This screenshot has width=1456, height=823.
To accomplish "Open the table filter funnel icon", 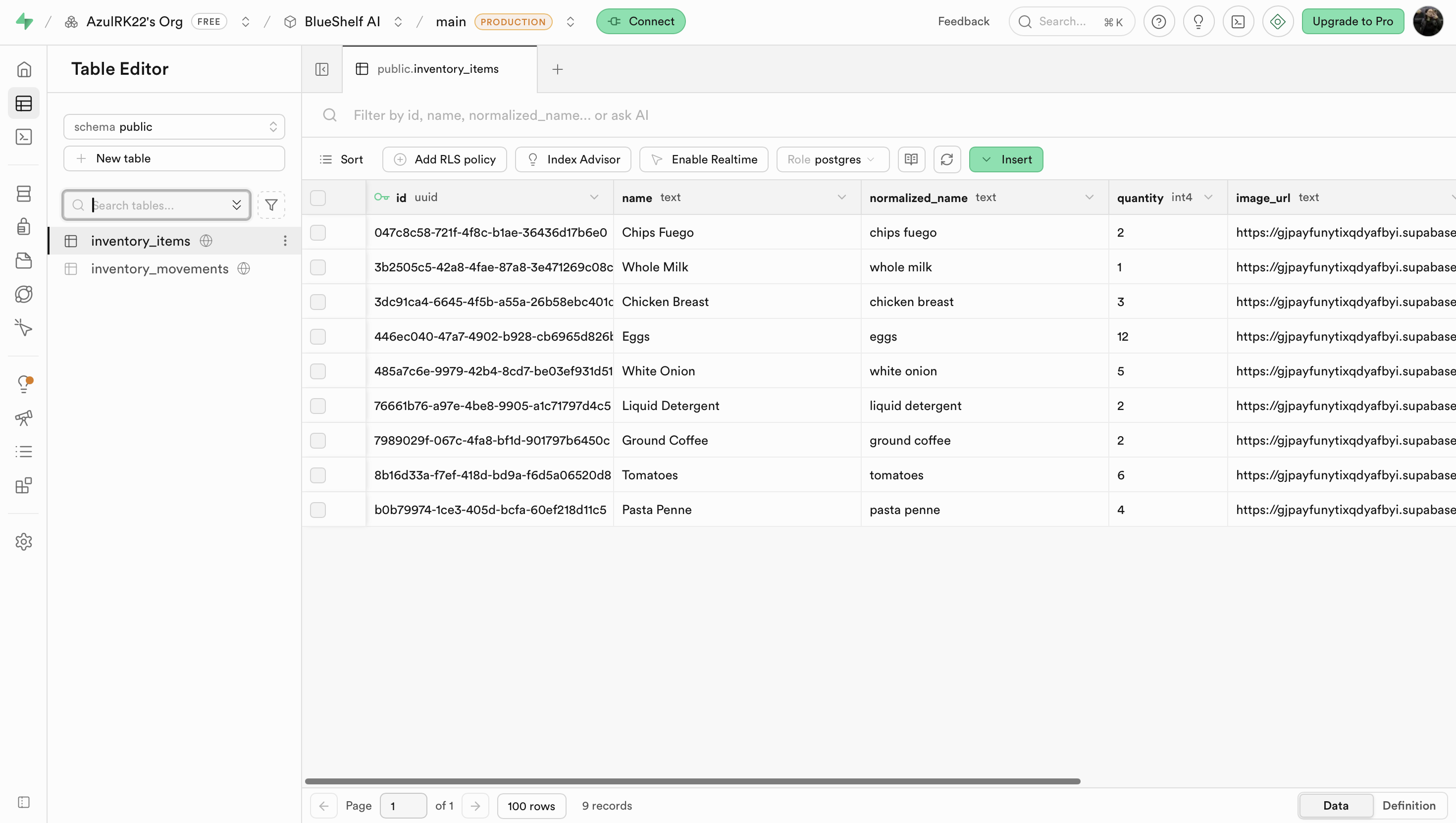I will tap(271, 205).
